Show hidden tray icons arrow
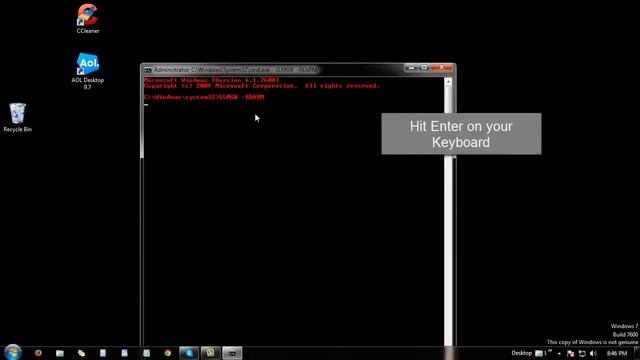Image resolution: width=640 pixels, height=360 pixels. pyautogui.click(x=559, y=353)
